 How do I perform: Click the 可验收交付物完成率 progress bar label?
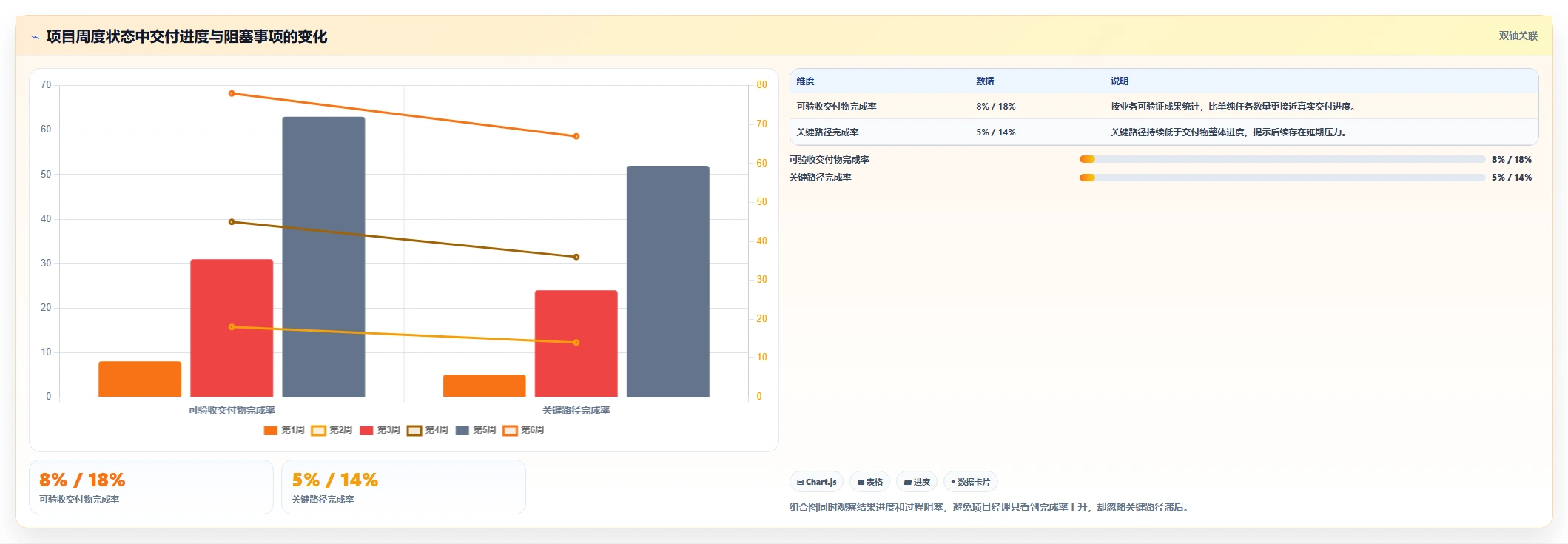(830, 160)
